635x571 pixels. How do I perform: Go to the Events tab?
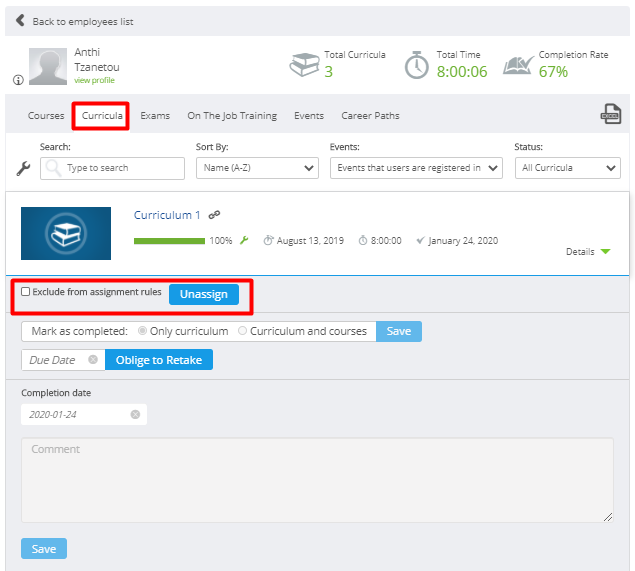pyautogui.click(x=309, y=115)
